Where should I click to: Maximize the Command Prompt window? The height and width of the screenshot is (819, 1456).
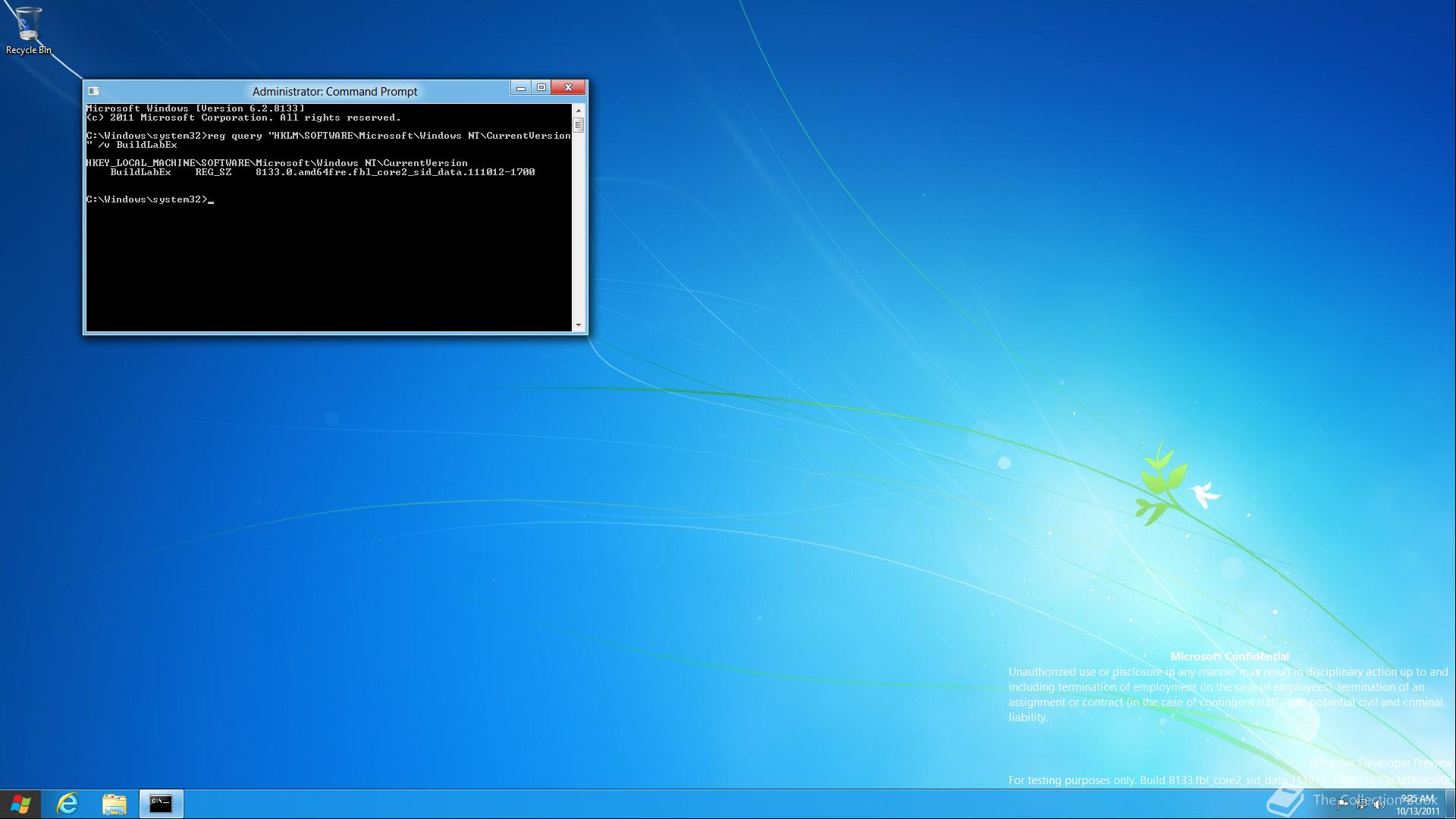point(541,88)
